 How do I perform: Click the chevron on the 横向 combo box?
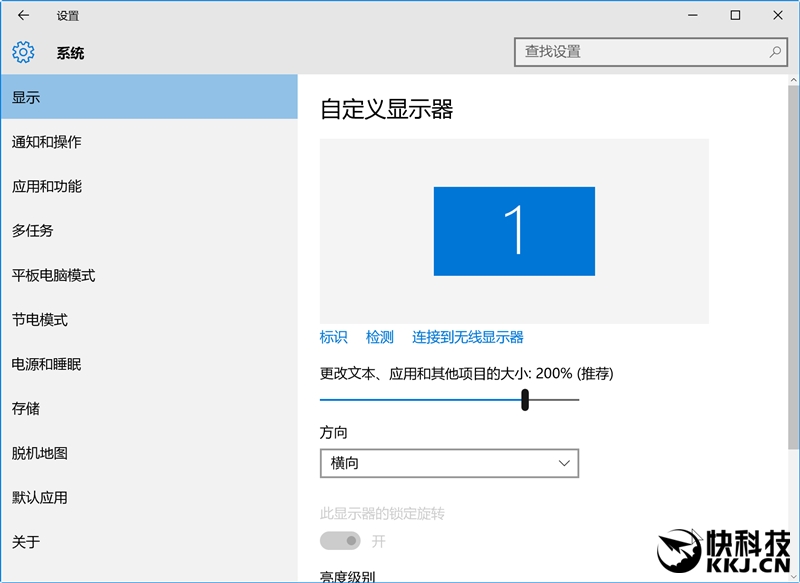(564, 463)
